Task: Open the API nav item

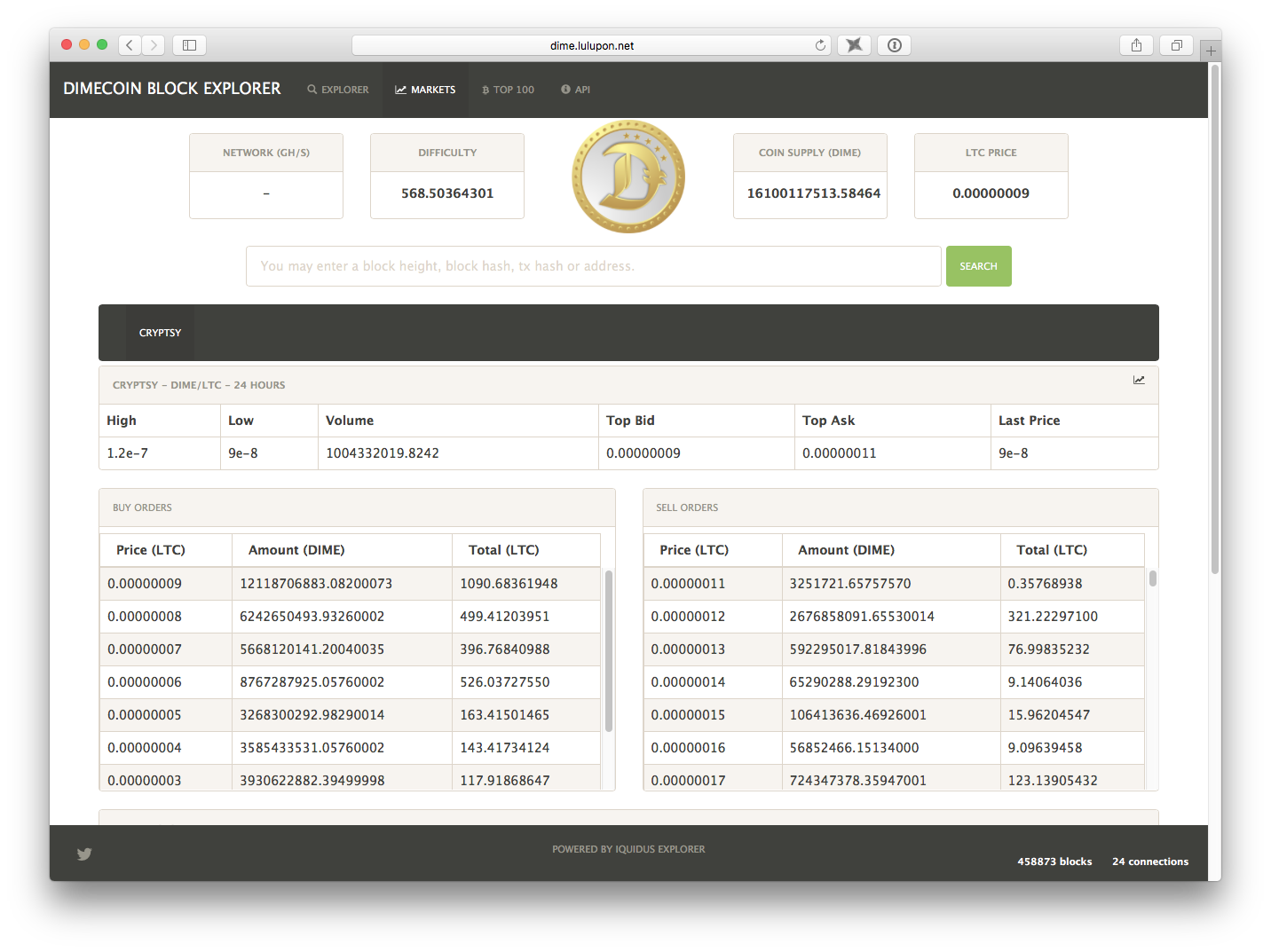Action: (x=575, y=90)
